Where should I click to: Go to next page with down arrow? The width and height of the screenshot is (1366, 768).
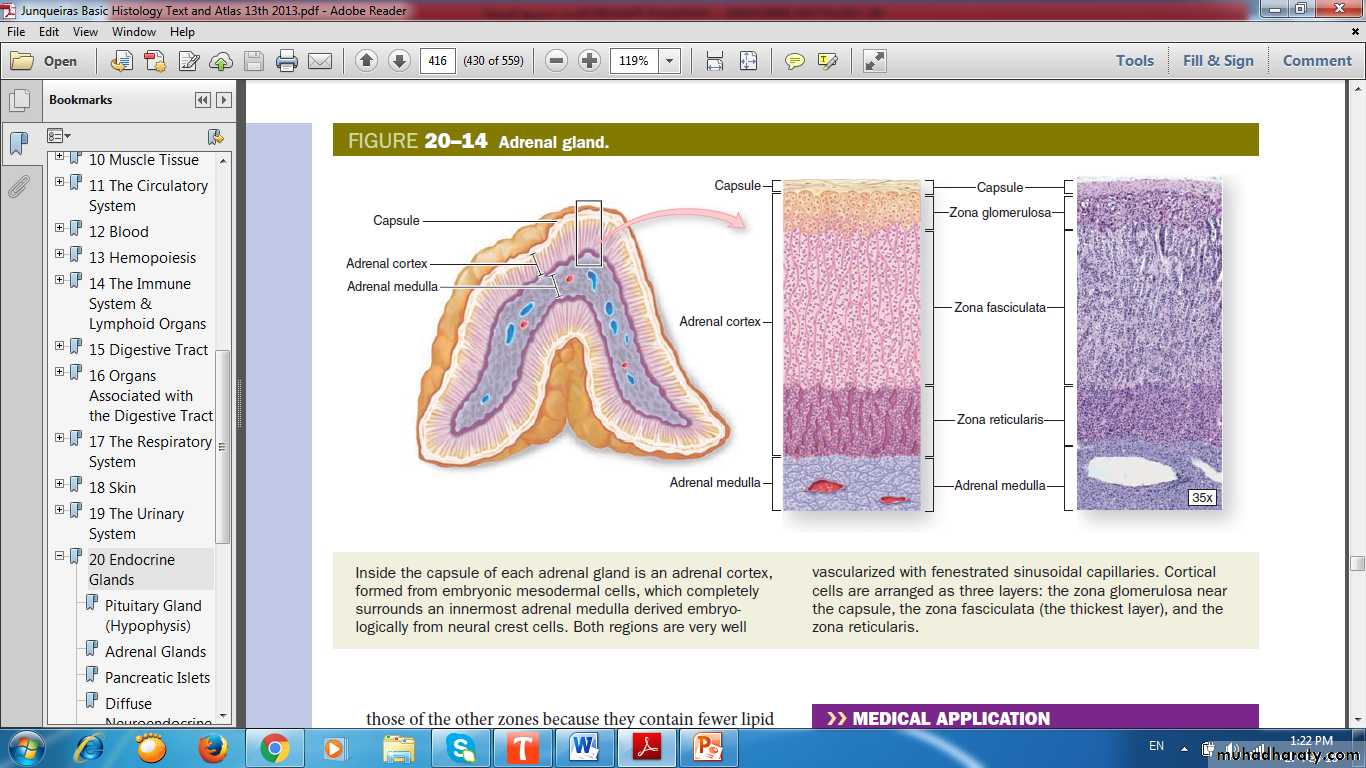[399, 61]
